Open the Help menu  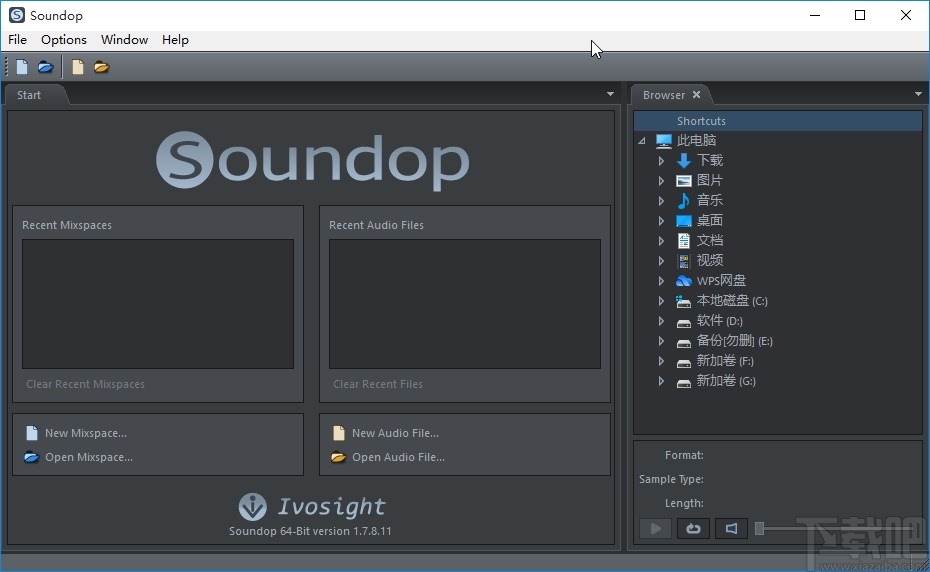pyautogui.click(x=175, y=40)
